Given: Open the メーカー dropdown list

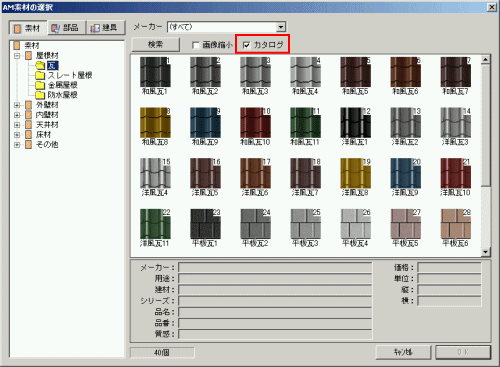Looking at the screenshot, I should [x=281, y=27].
